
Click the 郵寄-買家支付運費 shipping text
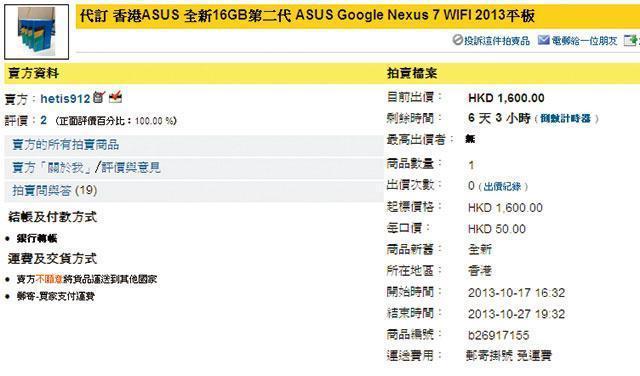point(56,296)
